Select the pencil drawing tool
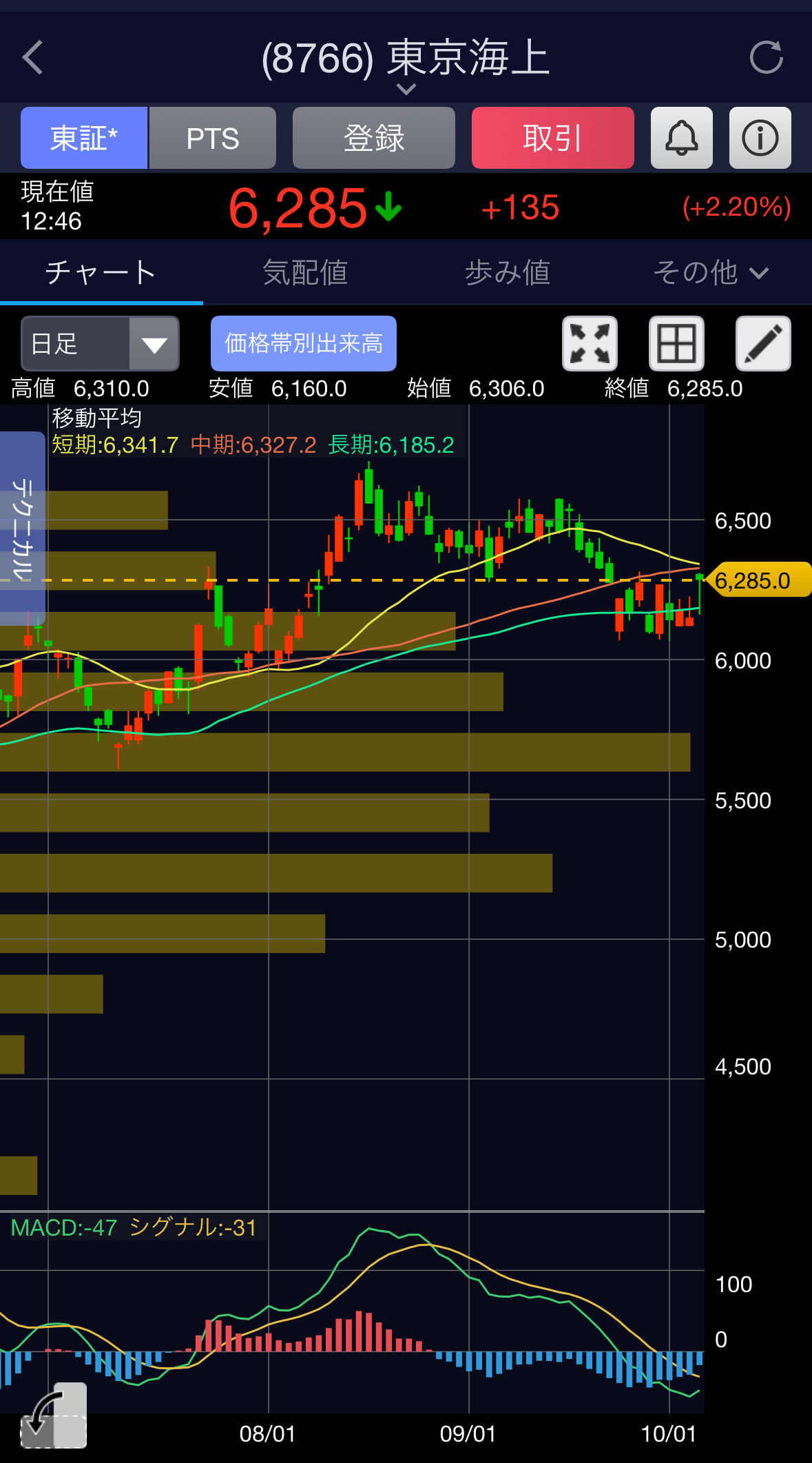Image resolution: width=812 pixels, height=1463 pixels. tap(763, 343)
